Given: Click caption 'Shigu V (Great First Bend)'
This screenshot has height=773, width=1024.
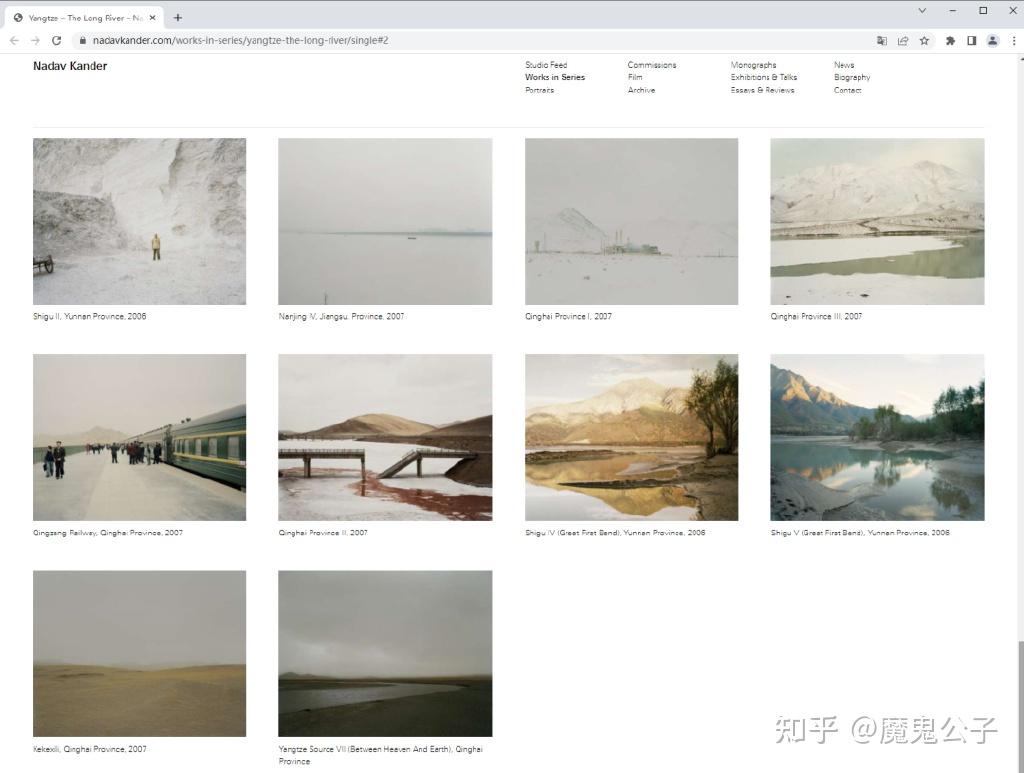Looking at the screenshot, I should coord(818,533).
